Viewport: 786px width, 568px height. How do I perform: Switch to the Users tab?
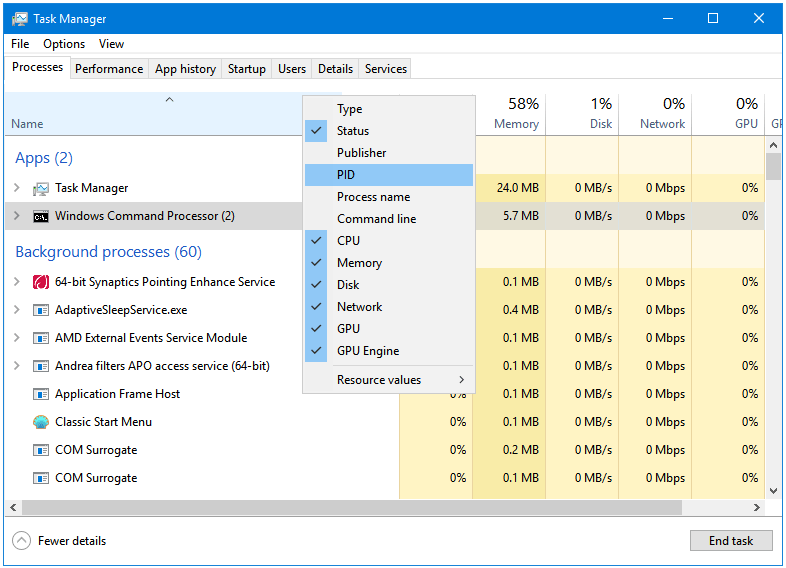click(292, 69)
